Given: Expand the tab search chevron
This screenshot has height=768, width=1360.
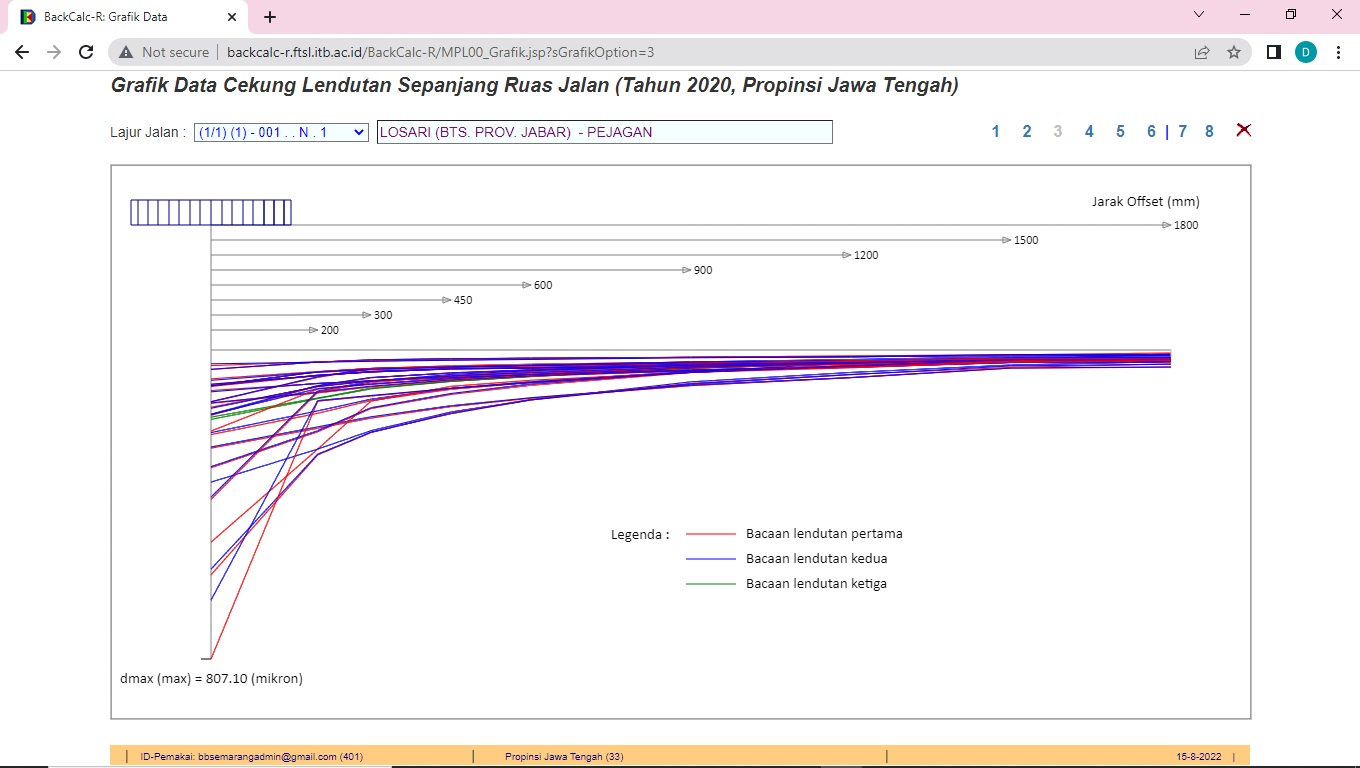Looking at the screenshot, I should click(x=1200, y=15).
